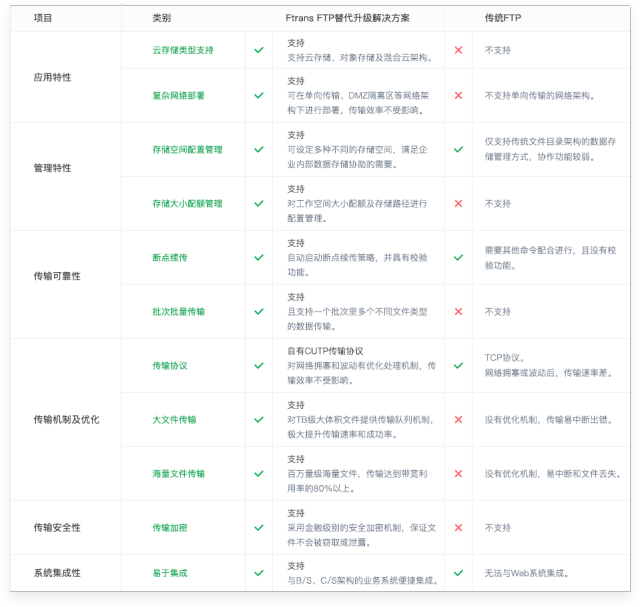The image size is (640, 607).
Task: Click text 无法与Web系统集成。
Action: coord(527,573)
